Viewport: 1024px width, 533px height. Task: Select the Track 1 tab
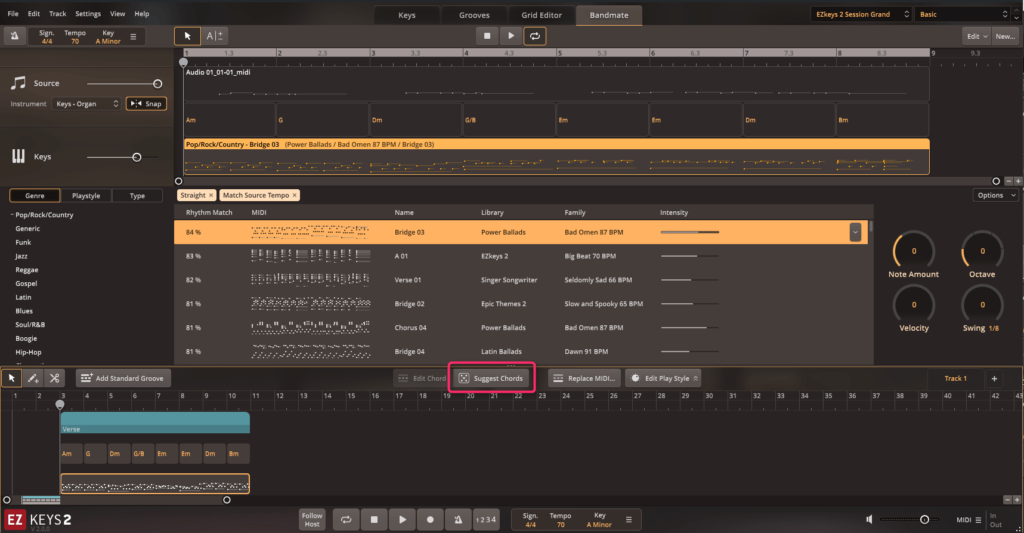(955, 378)
